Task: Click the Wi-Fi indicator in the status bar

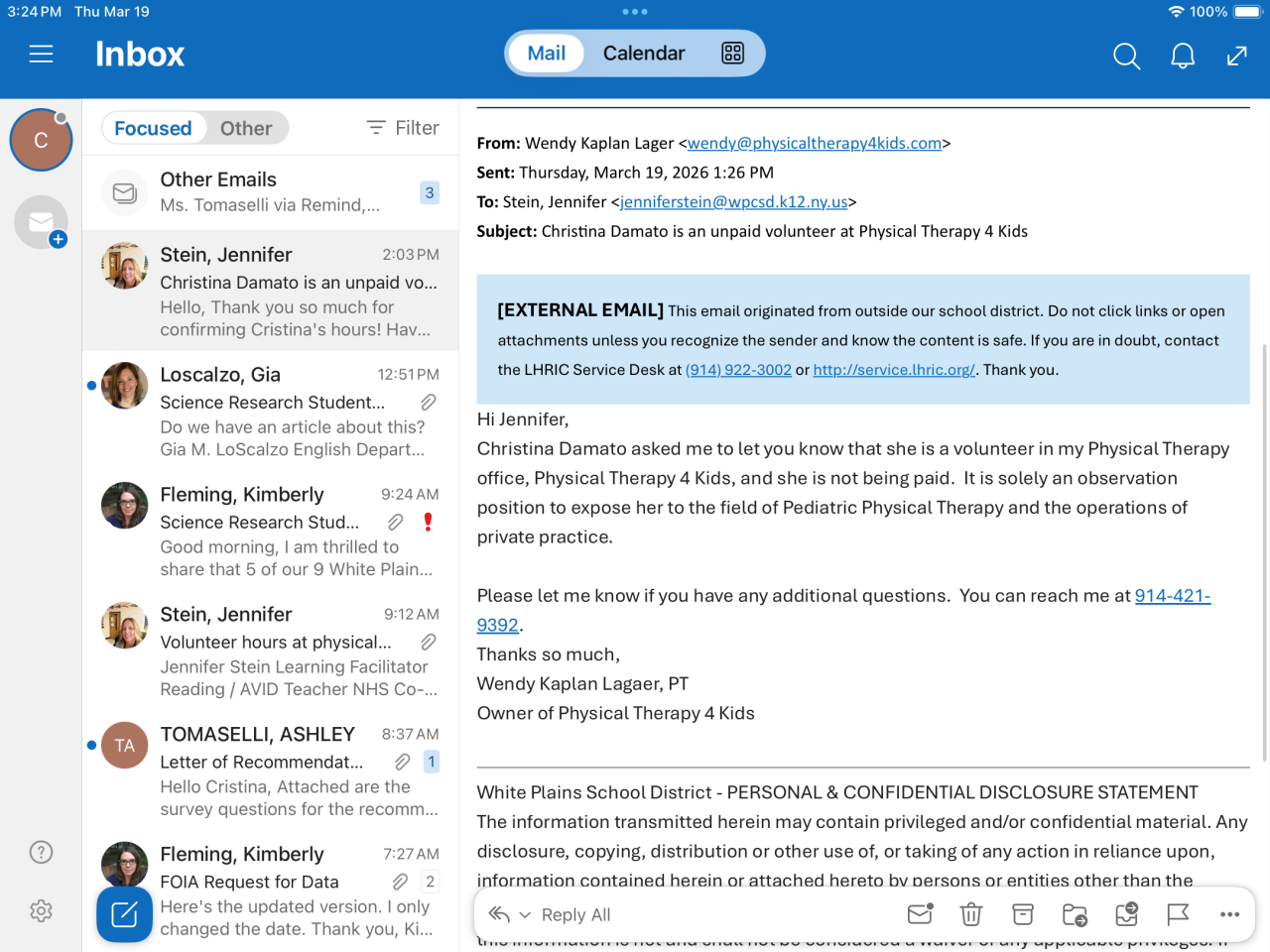Action: tap(1176, 12)
